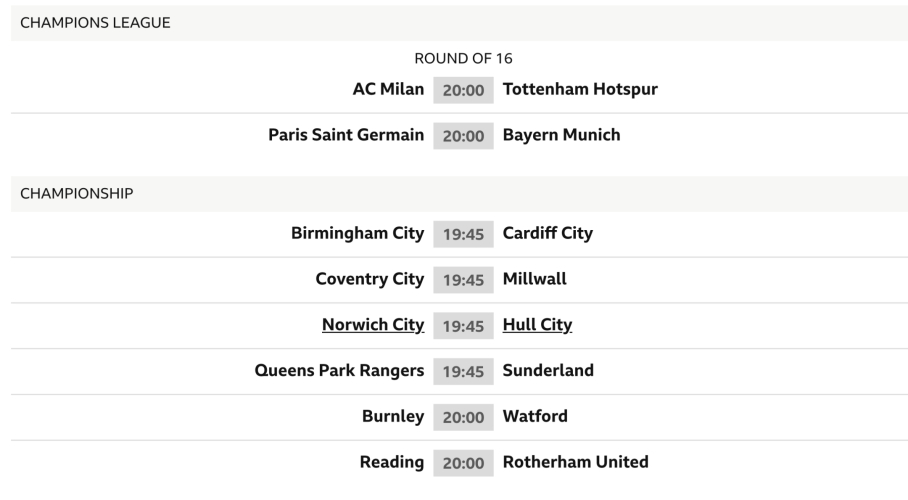Open the Birmingham City fixture
908x500 pixels.
click(x=357, y=233)
